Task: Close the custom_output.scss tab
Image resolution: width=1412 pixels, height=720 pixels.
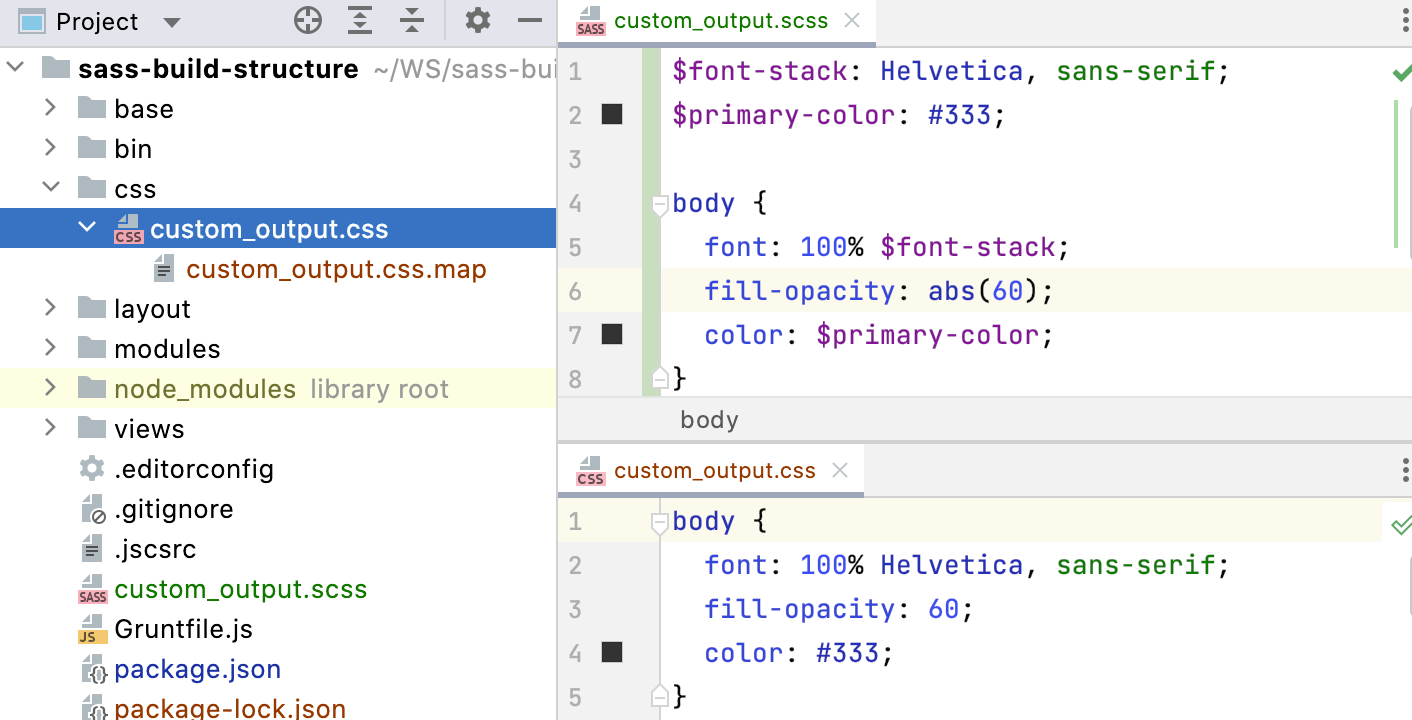Action: coord(853,21)
